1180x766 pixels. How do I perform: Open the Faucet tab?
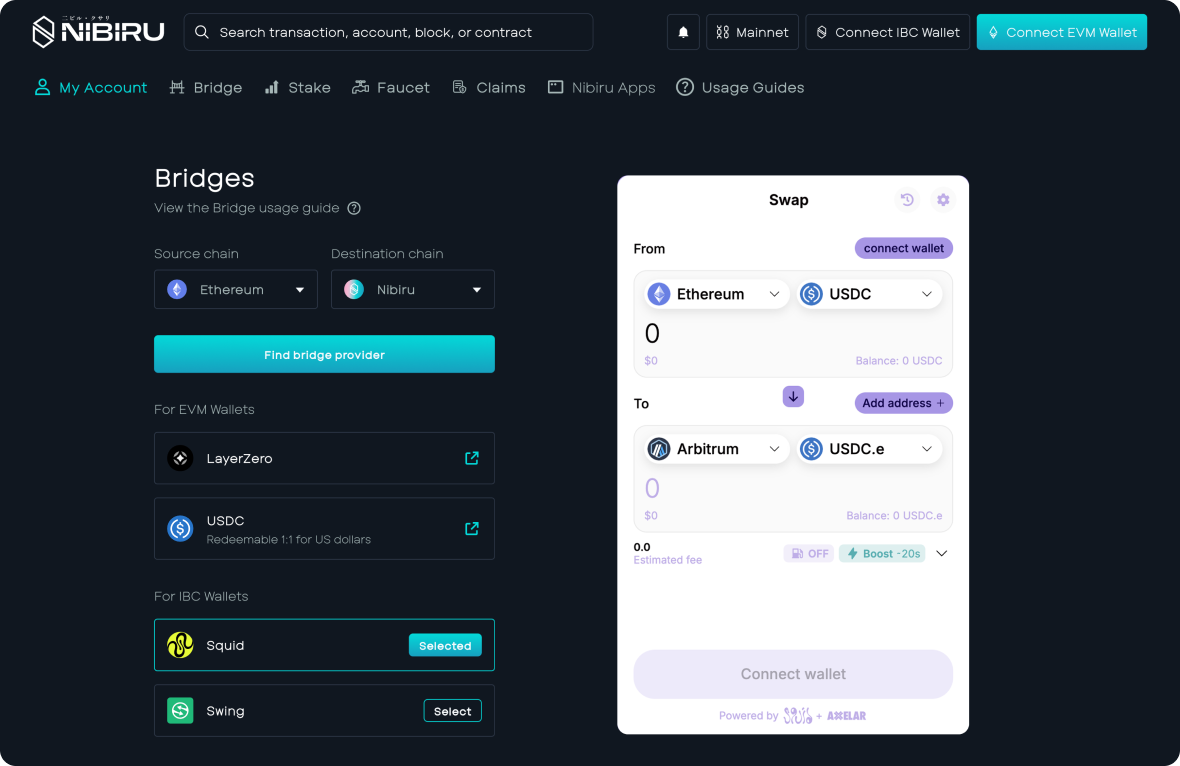pyautogui.click(x=391, y=88)
